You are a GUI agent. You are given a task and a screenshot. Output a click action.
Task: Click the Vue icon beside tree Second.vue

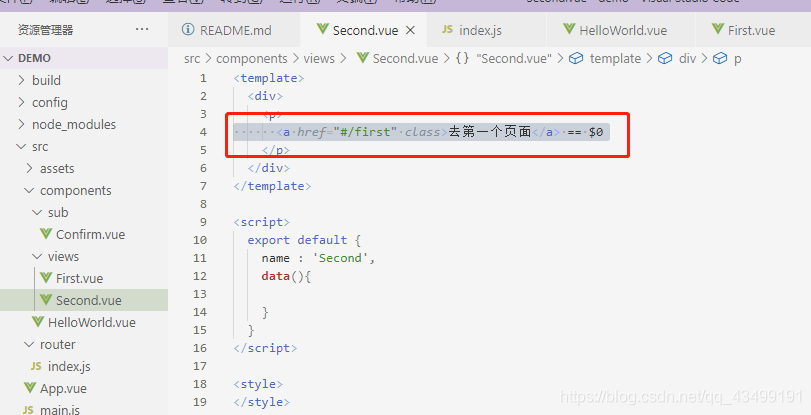(x=46, y=299)
